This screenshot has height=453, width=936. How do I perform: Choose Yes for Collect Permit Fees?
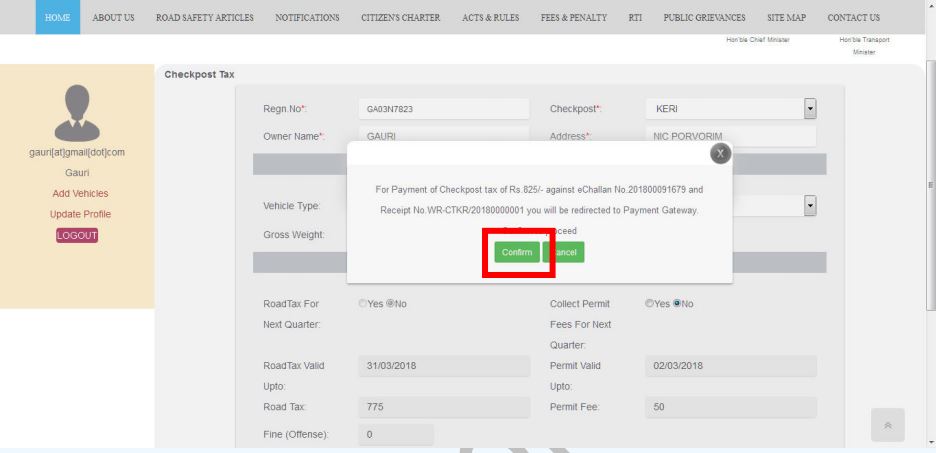[x=650, y=304]
